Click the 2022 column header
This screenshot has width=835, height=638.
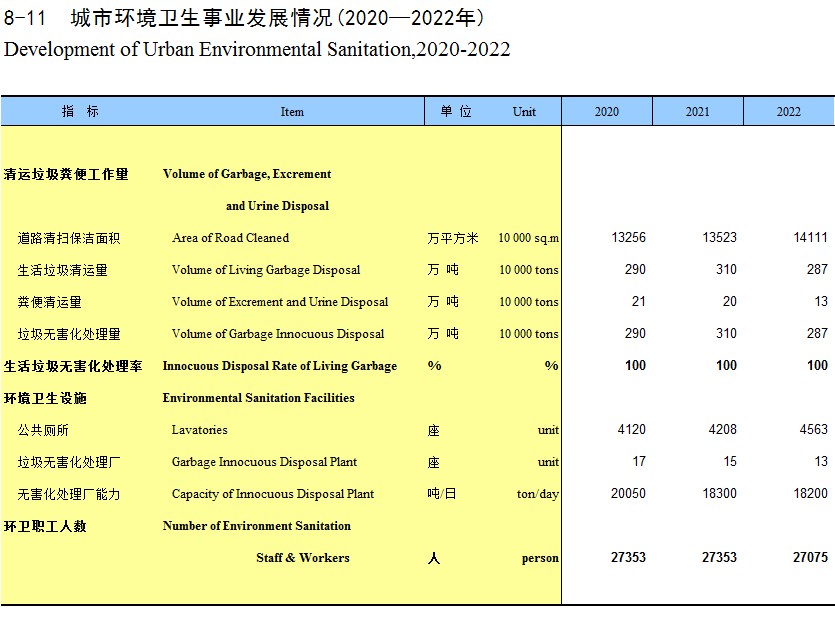coord(789,111)
